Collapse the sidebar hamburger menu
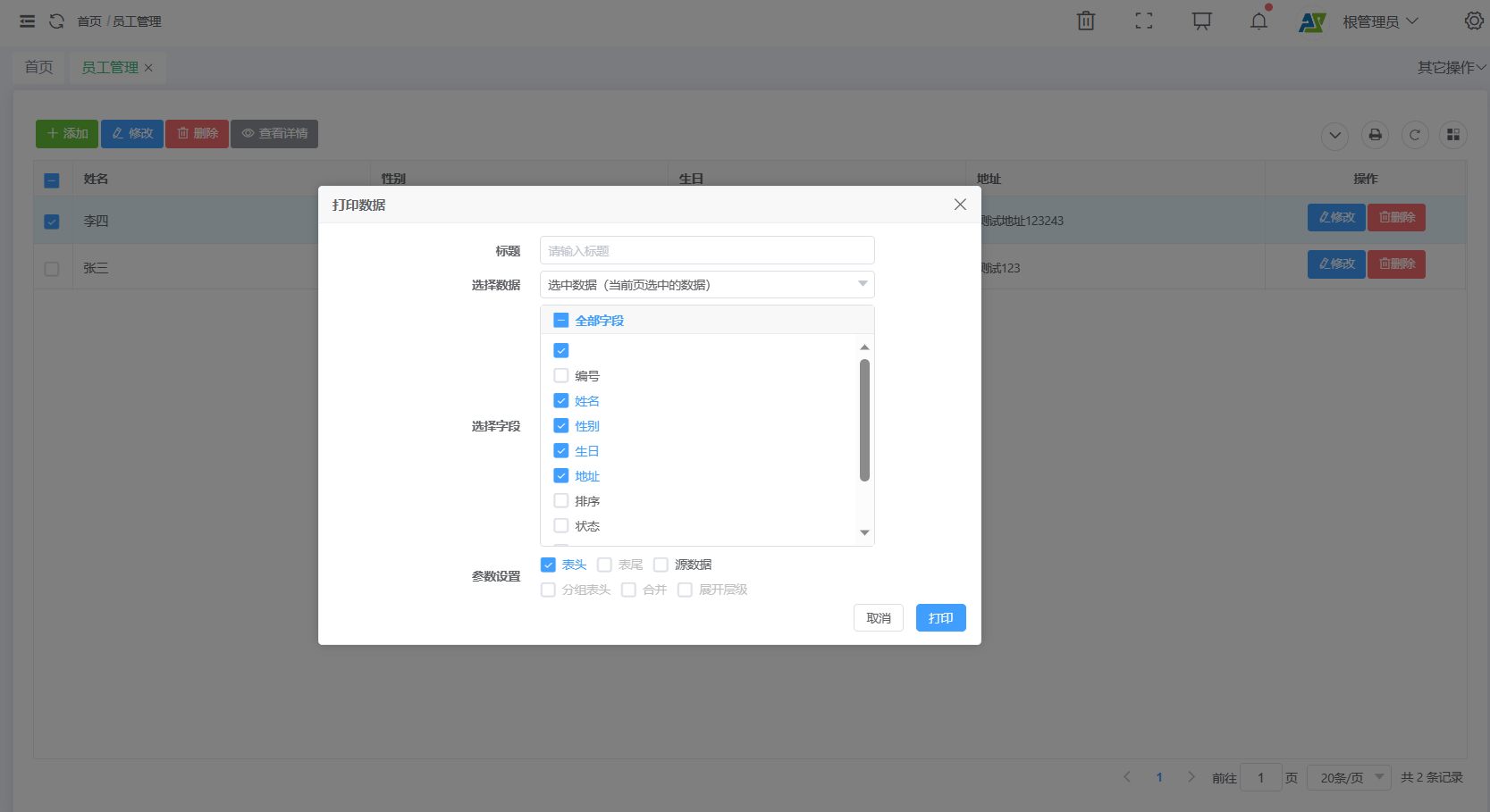The image size is (1490, 812). tap(28, 21)
